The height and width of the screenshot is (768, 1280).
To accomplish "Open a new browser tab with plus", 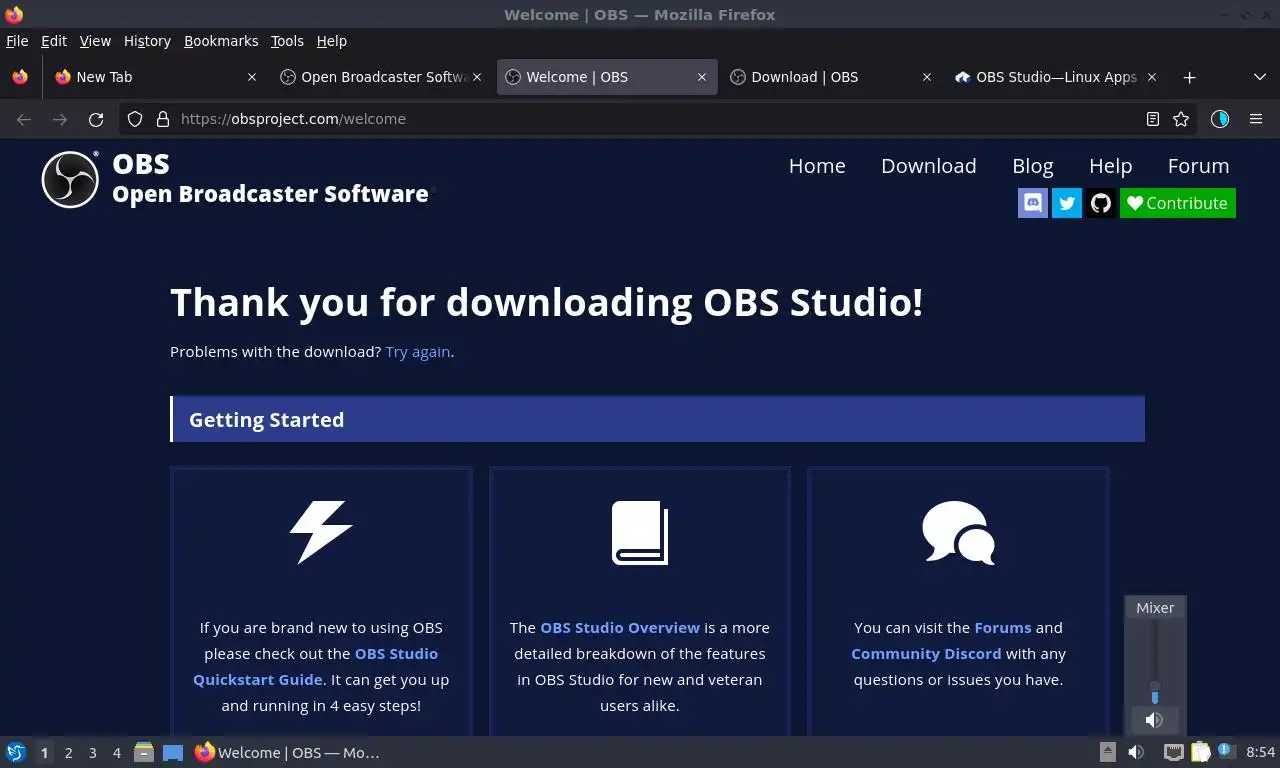I will tap(1189, 77).
